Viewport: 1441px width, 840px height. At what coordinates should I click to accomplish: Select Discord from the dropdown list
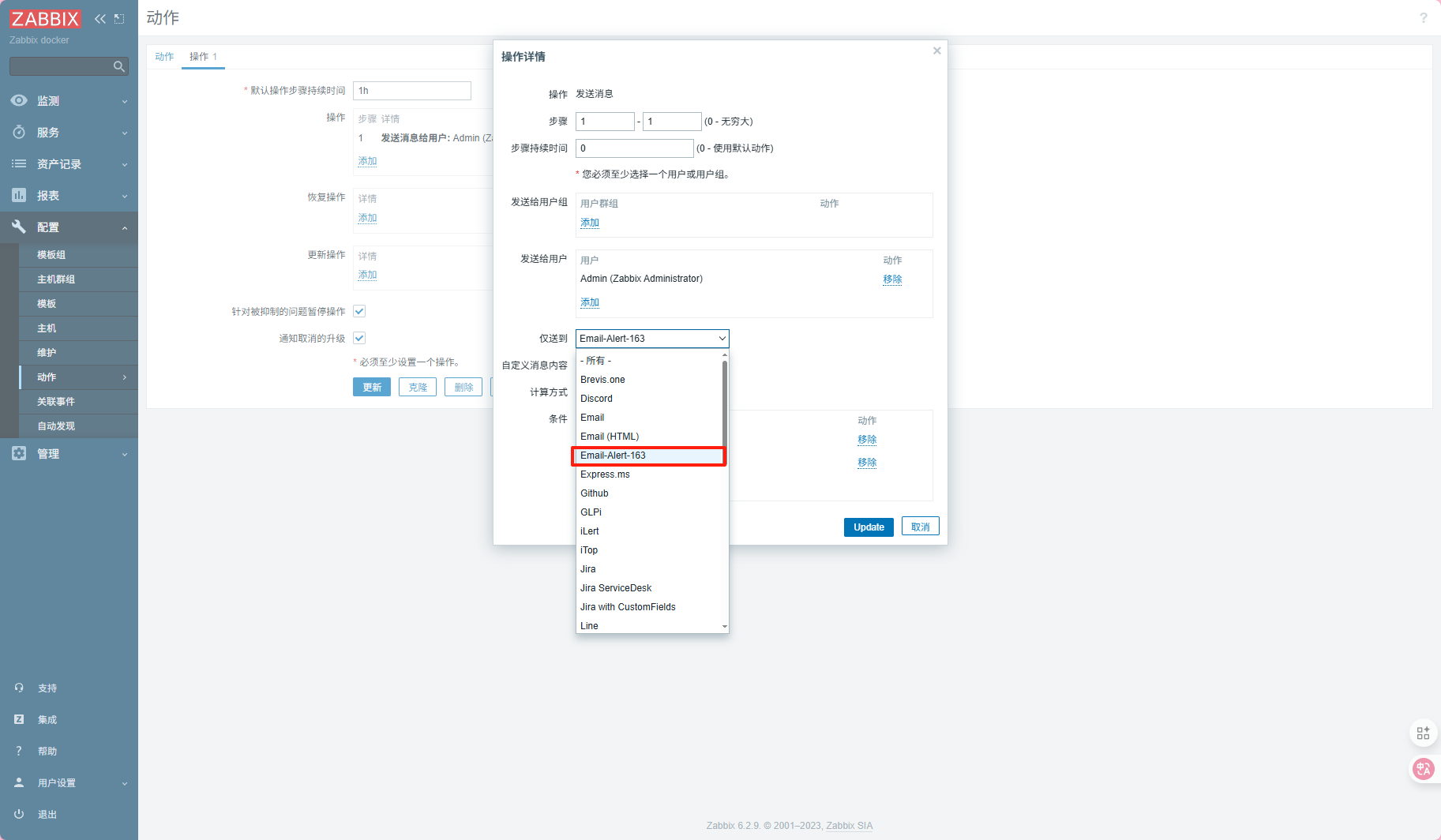(x=649, y=399)
